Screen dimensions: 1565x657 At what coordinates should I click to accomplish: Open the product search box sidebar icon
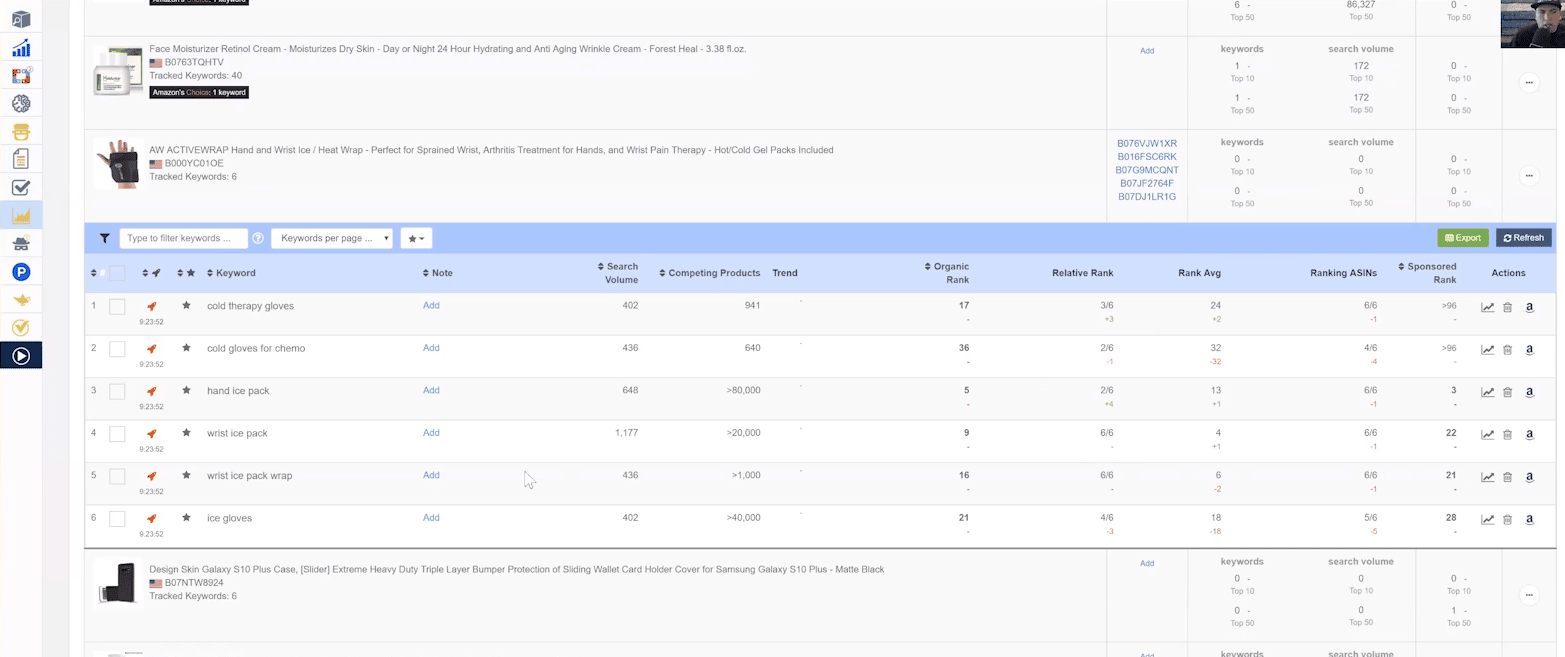(21, 20)
